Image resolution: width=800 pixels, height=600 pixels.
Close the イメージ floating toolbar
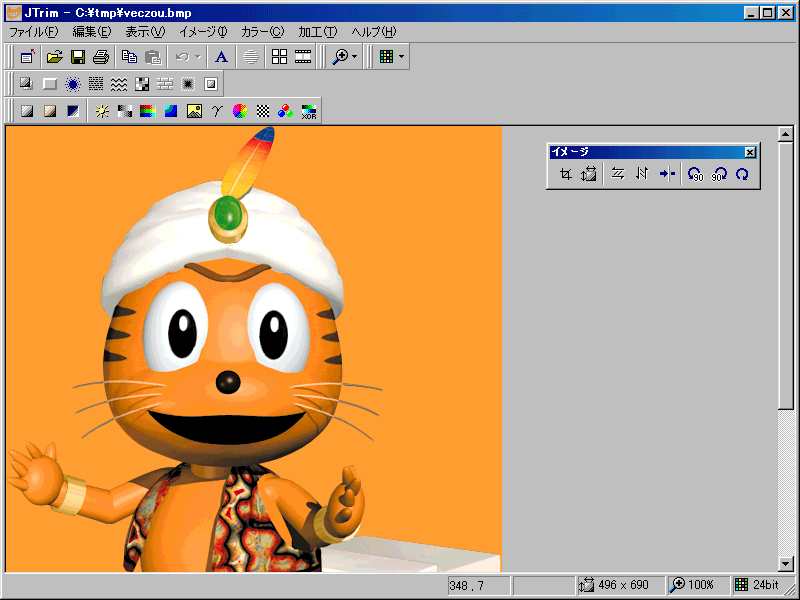749,152
